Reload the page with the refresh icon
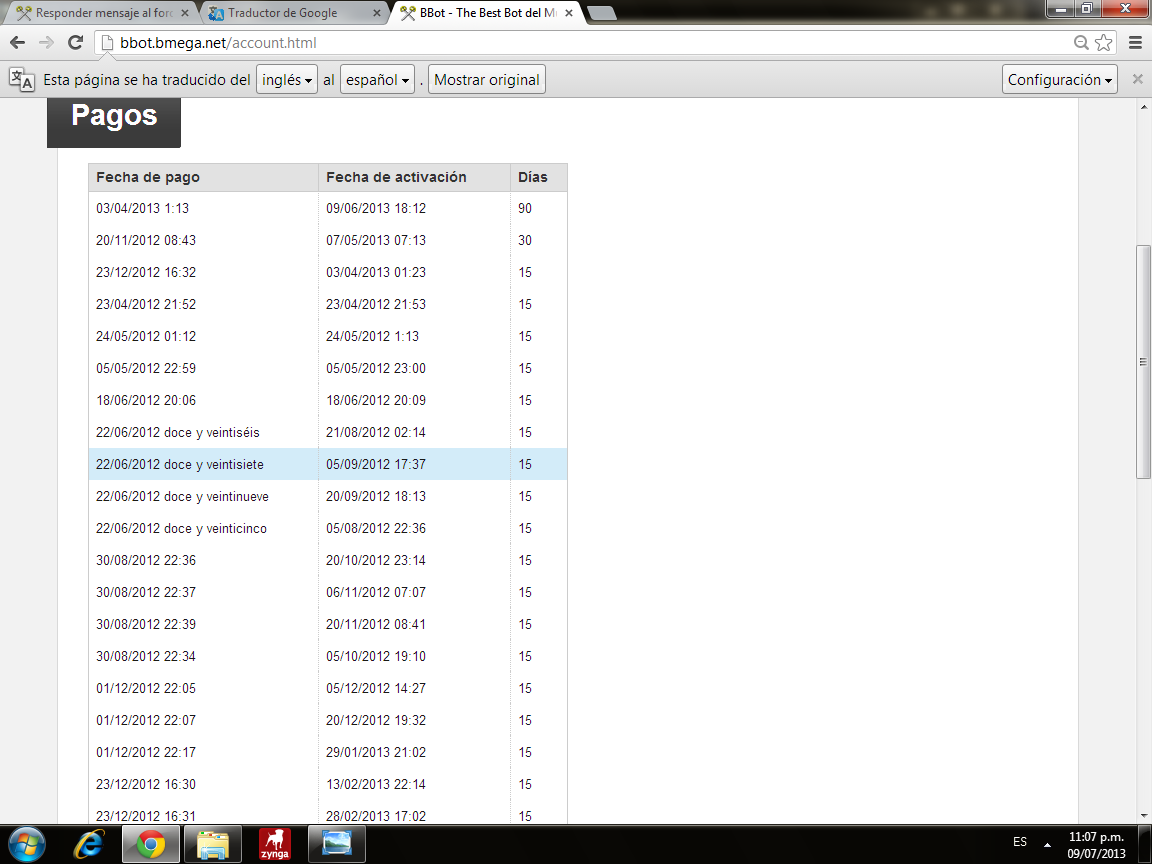This screenshot has height=864, width=1152. pyautogui.click(x=75, y=42)
